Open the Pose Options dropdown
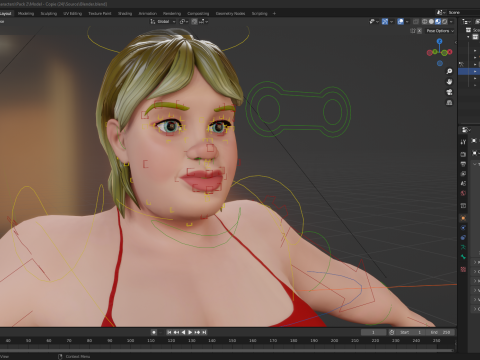Viewport: 480px width, 360px height. pos(440,31)
